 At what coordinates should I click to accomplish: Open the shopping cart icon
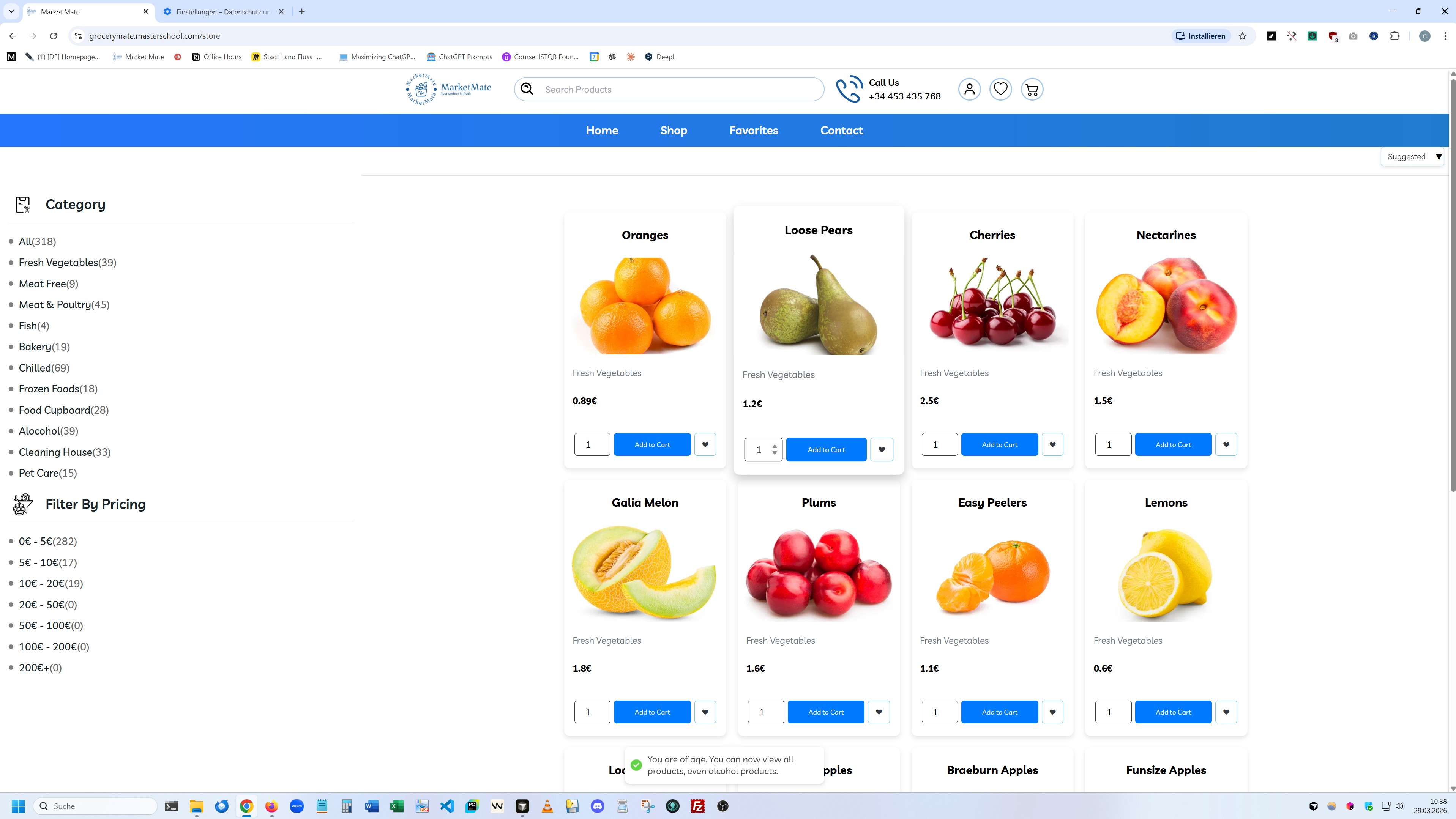coord(1032,89)
